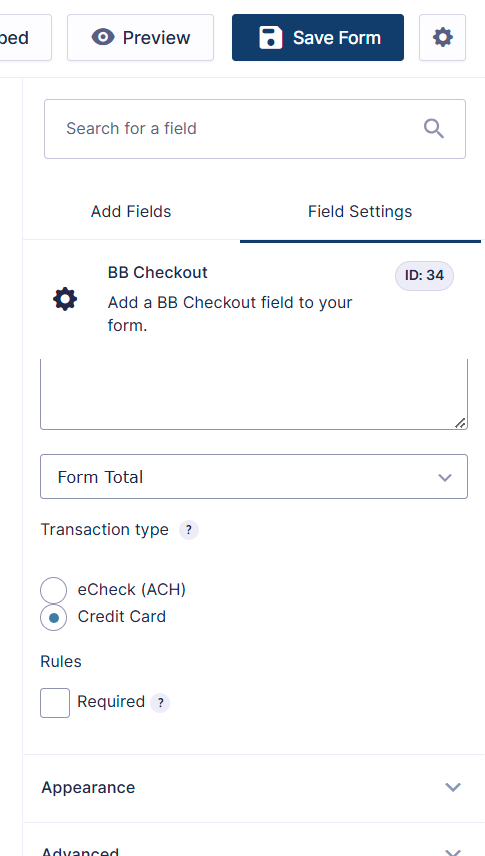Click the textarea resize handle
The height and width of the screenshot is (856, 485).
coord(460,423)
